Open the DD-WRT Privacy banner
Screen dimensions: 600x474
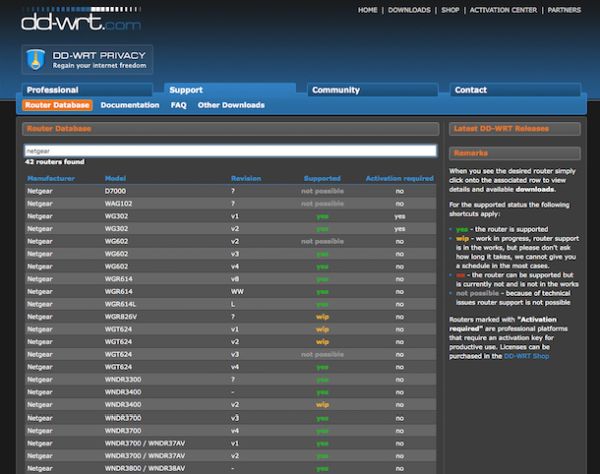click(x=88, y=59)
